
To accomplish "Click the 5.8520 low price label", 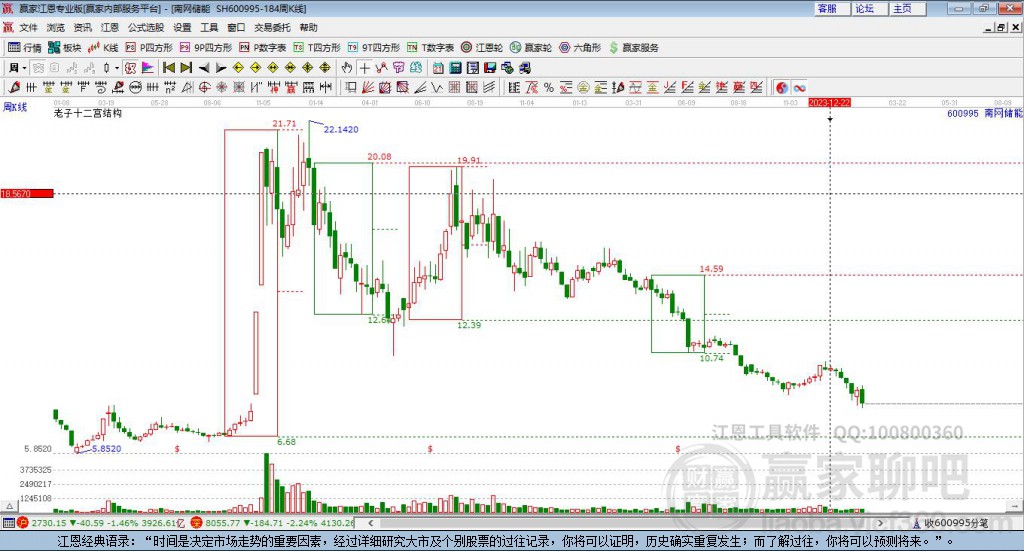I will pyautogui.click(x=106, y=449).
